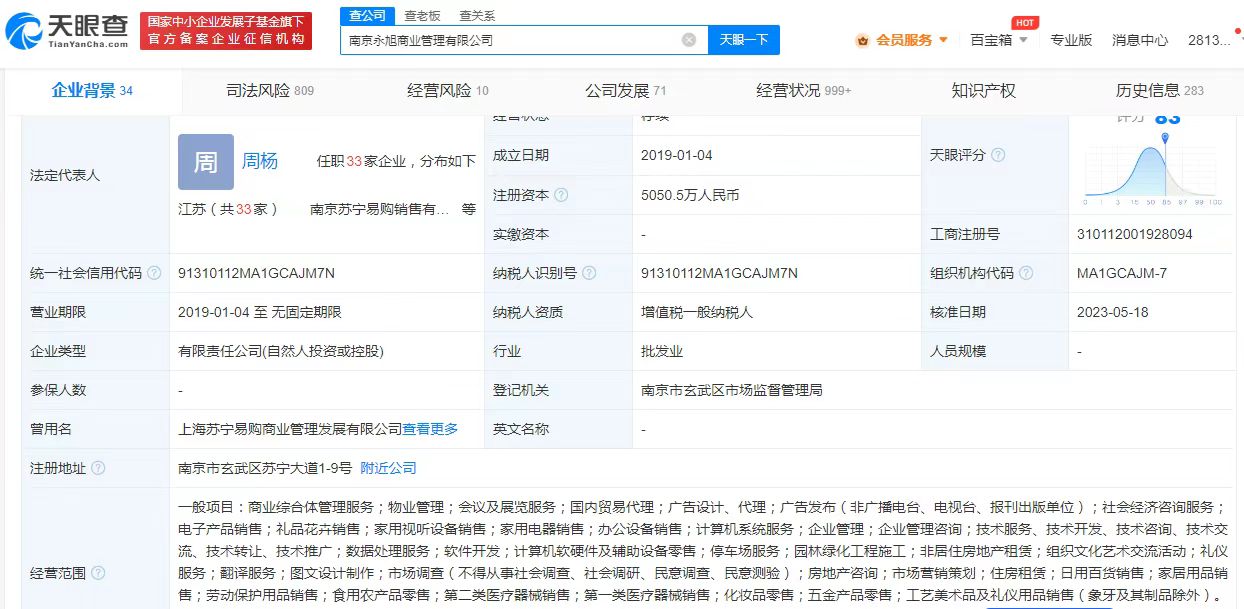Click the 周 avatar of legal representative
Screen dimensions: 1244x609
pos(206,162)
